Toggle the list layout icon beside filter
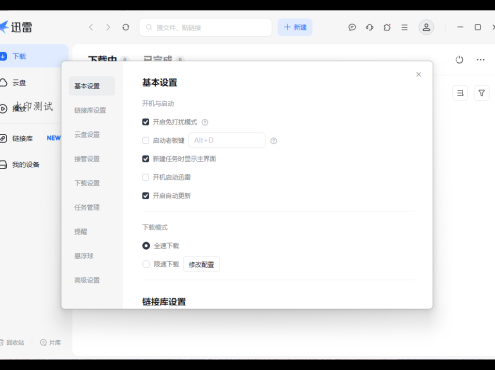The width and height of the screenshot is (495, 370). coord(460,93)
